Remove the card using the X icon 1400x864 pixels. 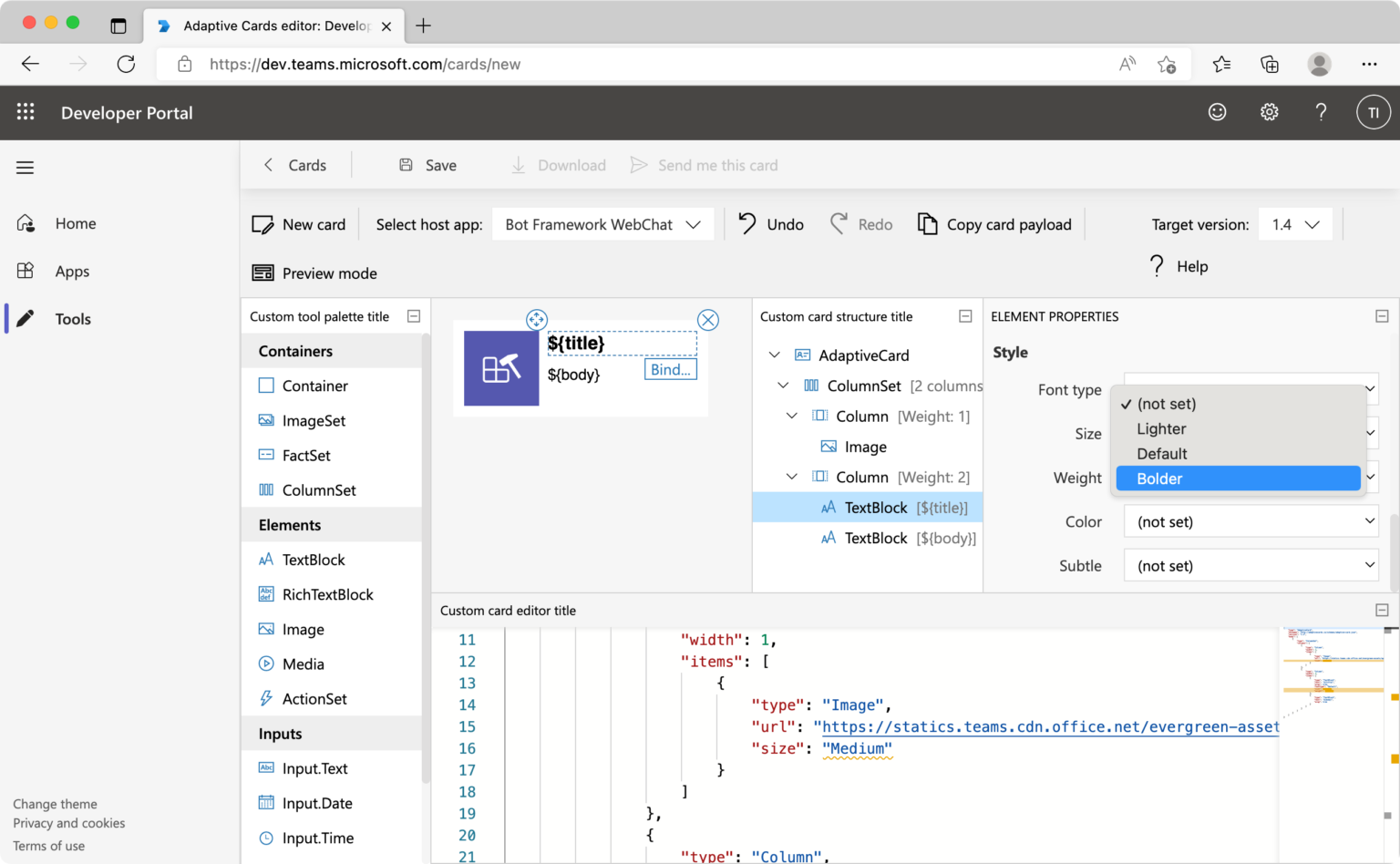click(708, 320)
